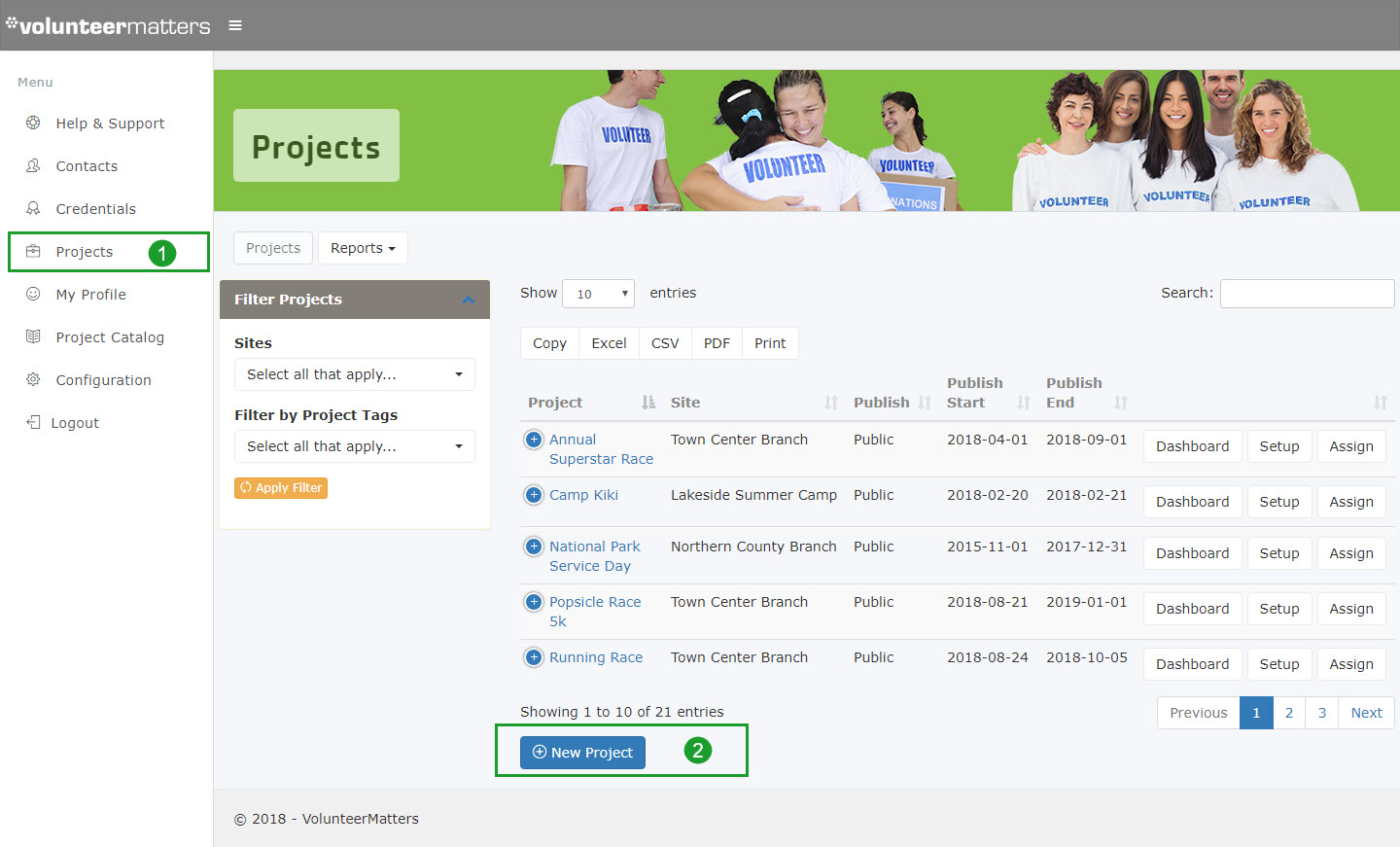The height and width of the screenshot is (847, 1400).
Task: Click the Help & Support icon
Action: pyautogui.click(x=32, y=123)
